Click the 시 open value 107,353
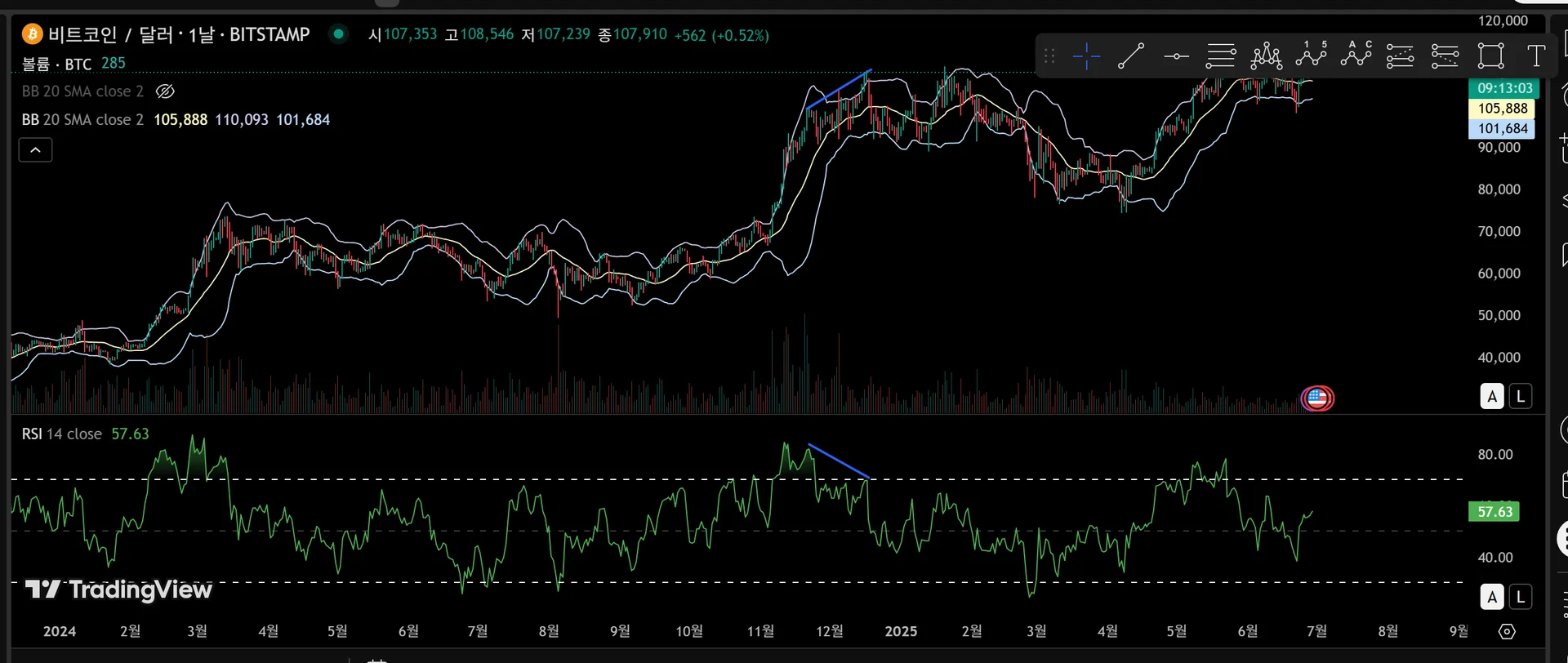The width and height of the screenshot is (1568, 663). point(410,34)
